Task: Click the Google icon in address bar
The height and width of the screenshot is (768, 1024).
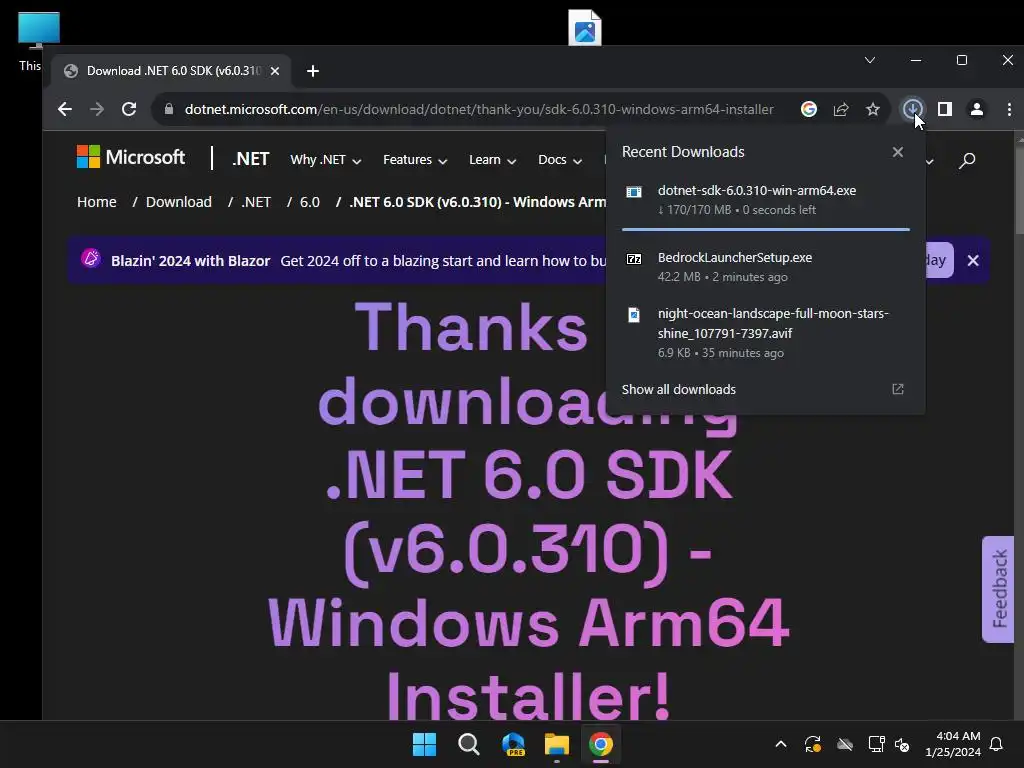Action: tap(808, 109)
